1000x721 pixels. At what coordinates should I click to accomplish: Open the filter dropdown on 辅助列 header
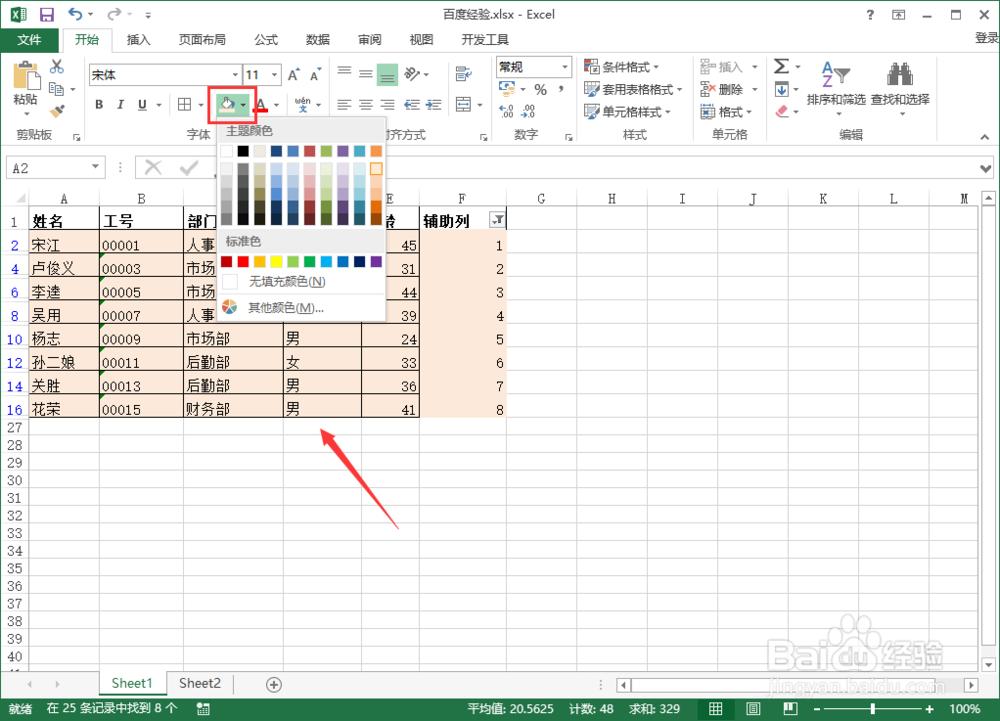pos(497,220)
